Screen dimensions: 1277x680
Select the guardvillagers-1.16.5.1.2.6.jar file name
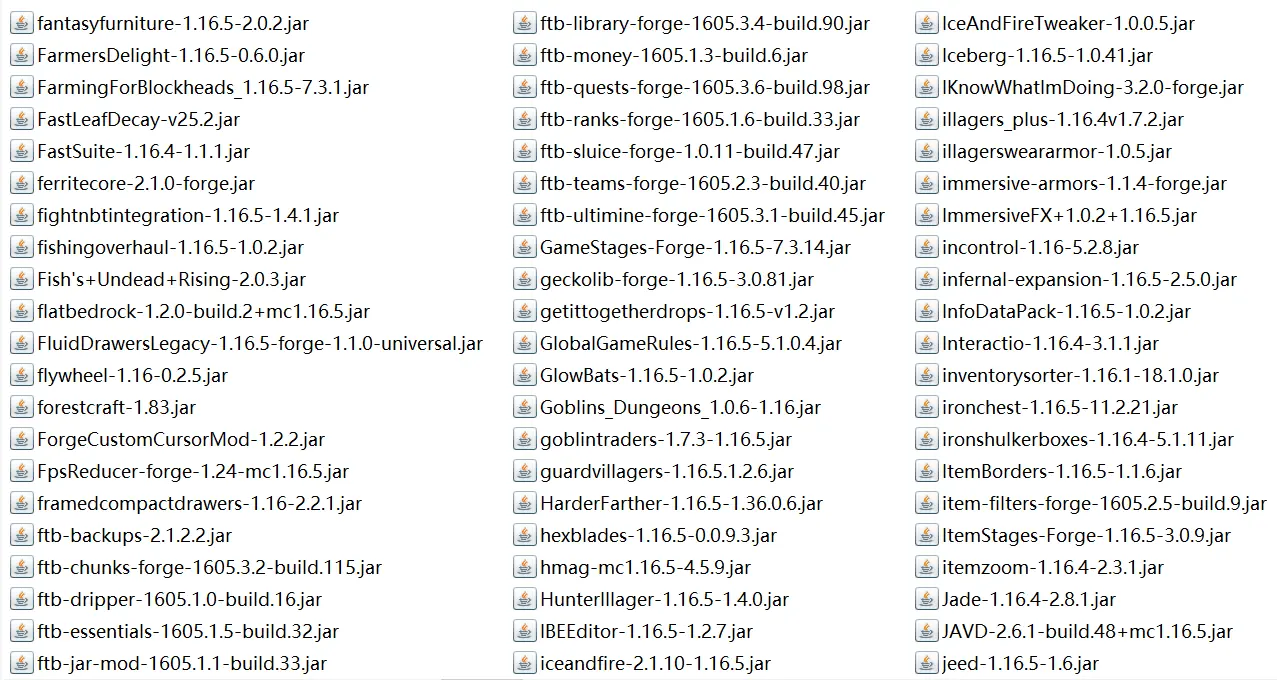[666, 471]
